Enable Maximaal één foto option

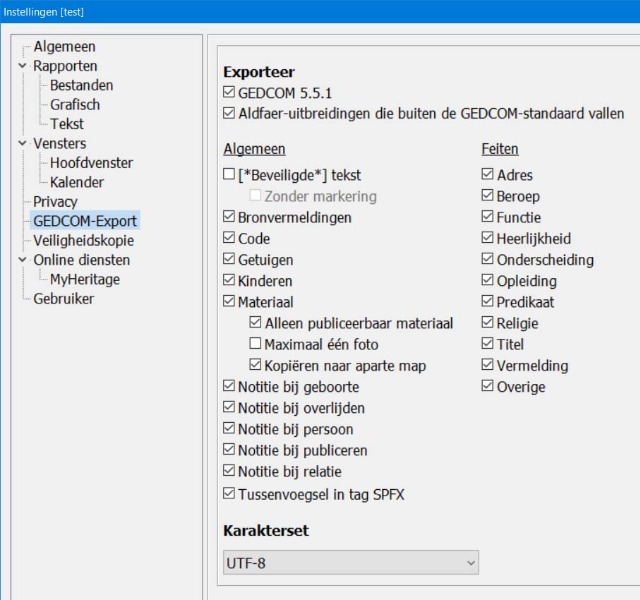(256, 344)
